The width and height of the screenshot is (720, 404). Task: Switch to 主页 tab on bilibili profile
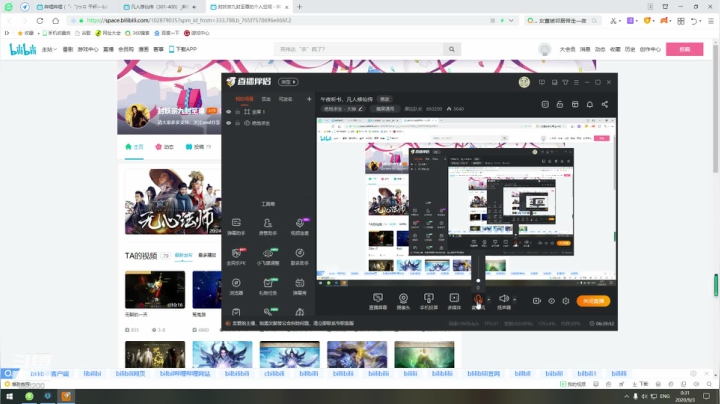134,146
